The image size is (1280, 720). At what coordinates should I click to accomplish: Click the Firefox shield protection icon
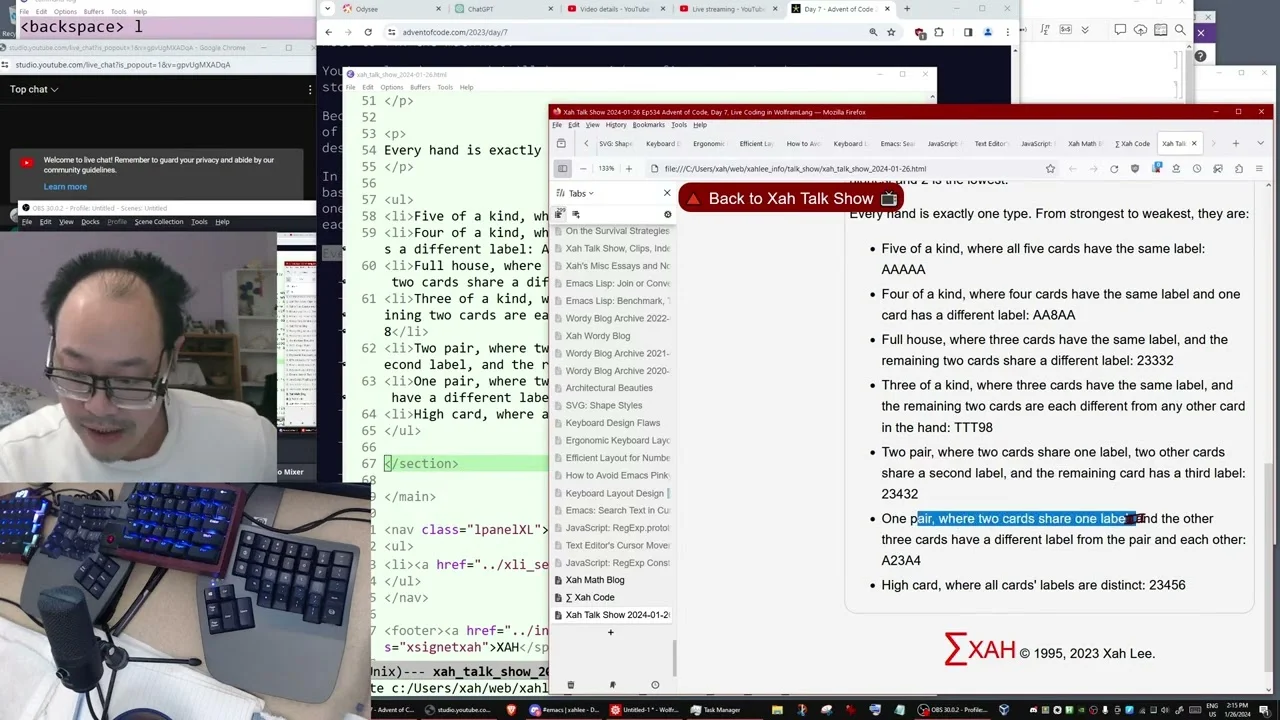[x=1135, y=169]
